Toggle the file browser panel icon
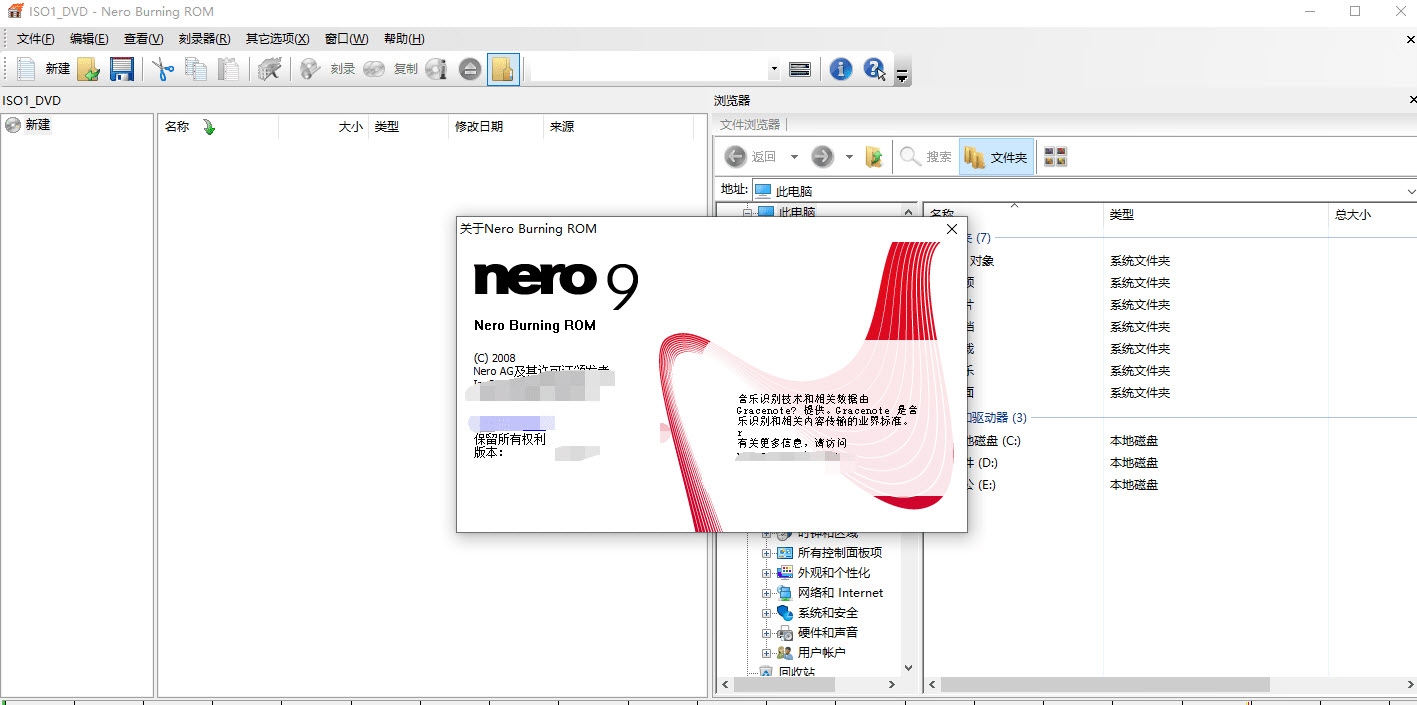The height and width of the screenshot is (705, 1417). [x=503, y=69]
